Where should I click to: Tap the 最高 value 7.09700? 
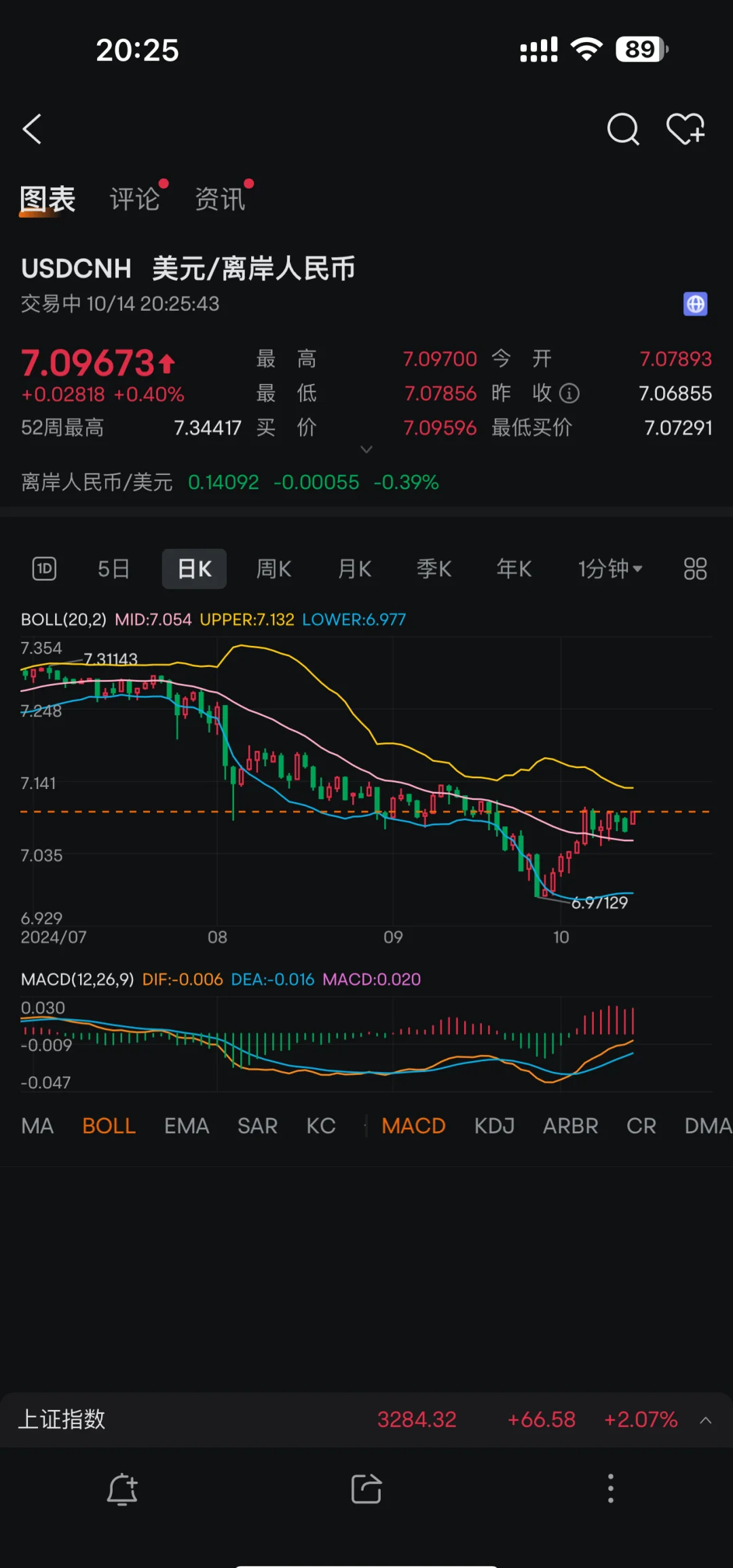(440, 359)
